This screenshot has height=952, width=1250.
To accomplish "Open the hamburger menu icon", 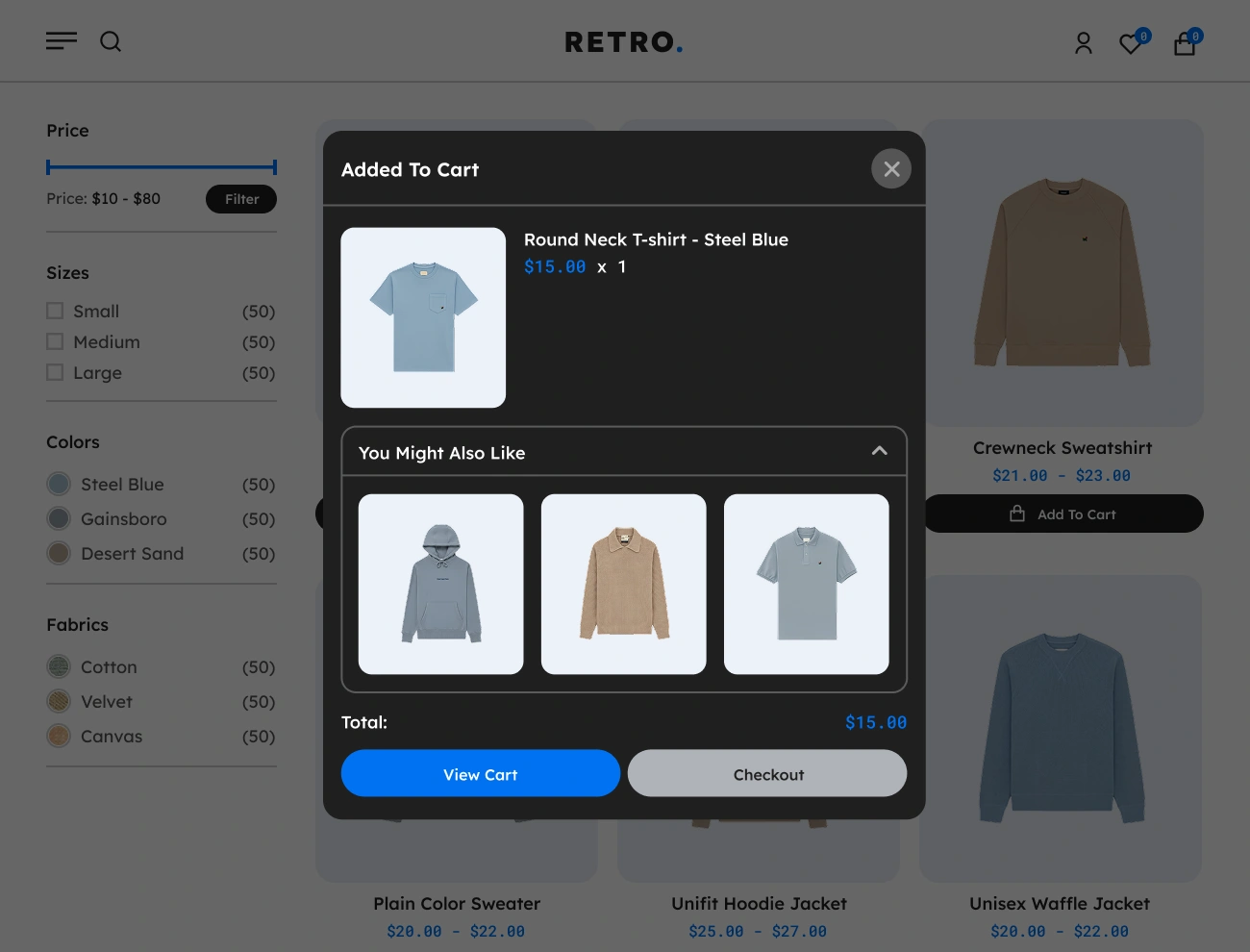I will click(x=62, y=41).
